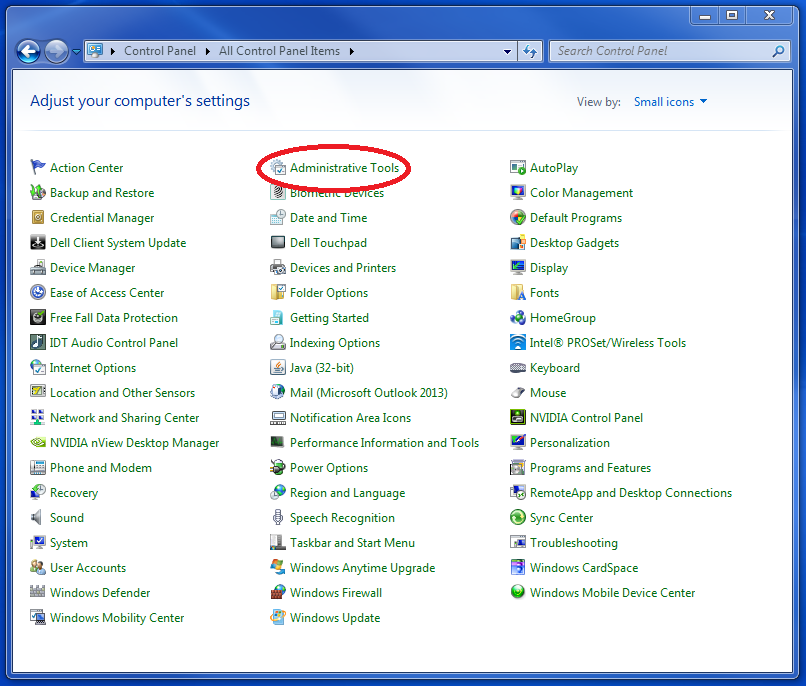
Task: Click the Backup and Restore icon
Action: (38, 192)
